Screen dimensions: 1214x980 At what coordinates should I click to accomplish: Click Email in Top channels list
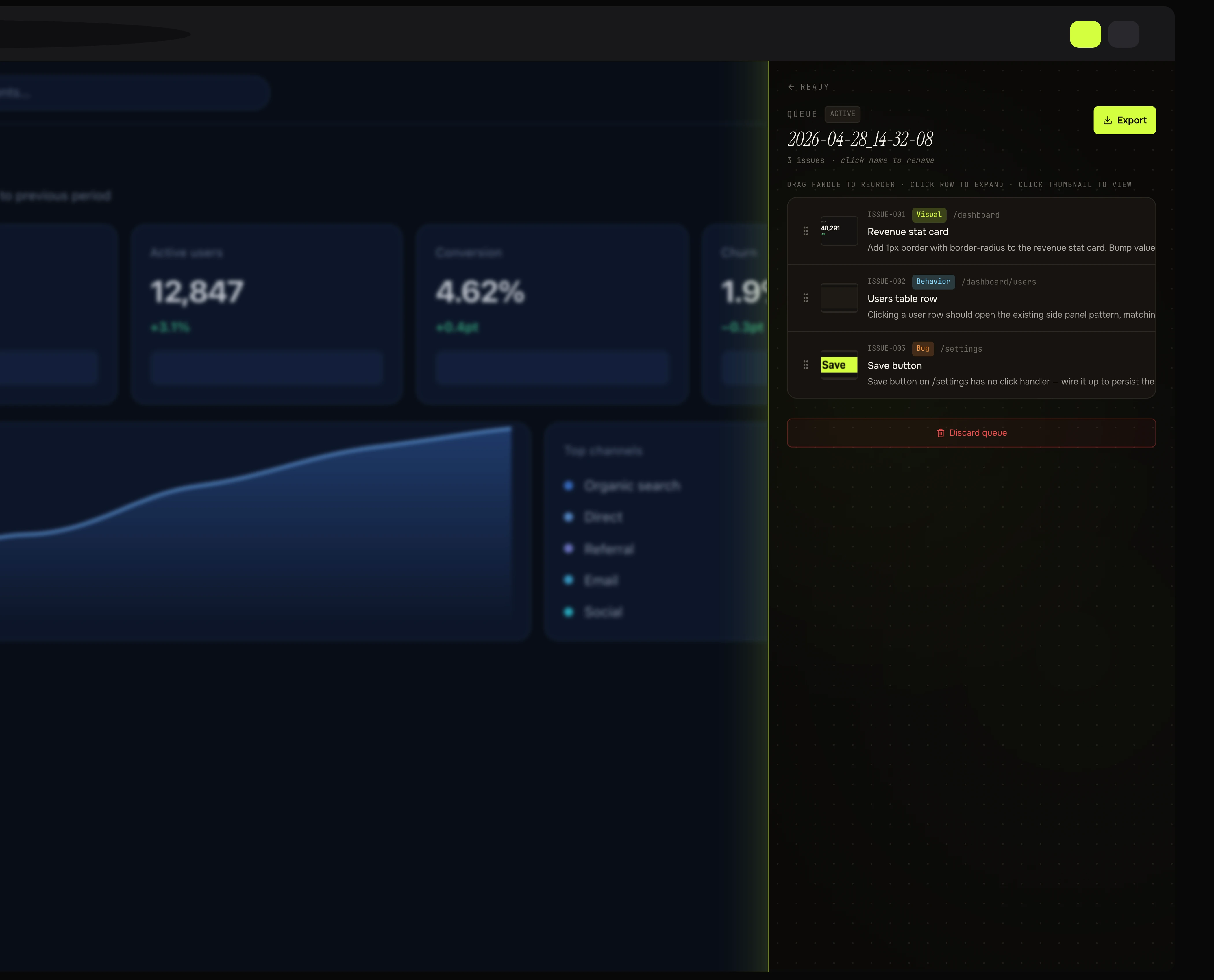(x=601, y=580)
